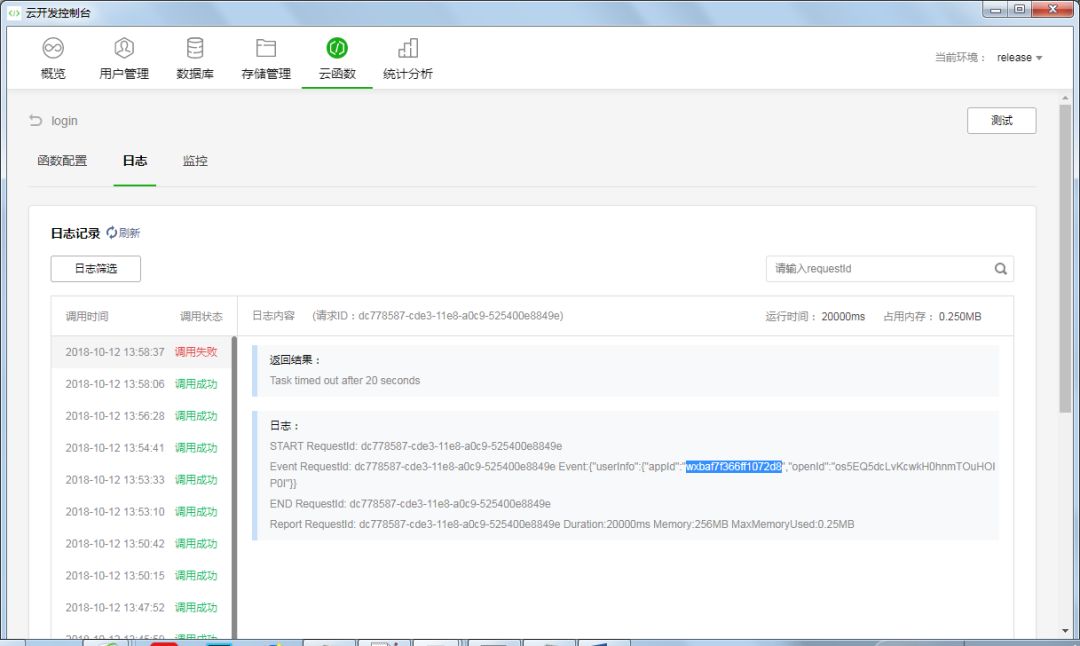Click the main page vertical scrollbar
This screenshot has width=1080, height=646.
1066,258
